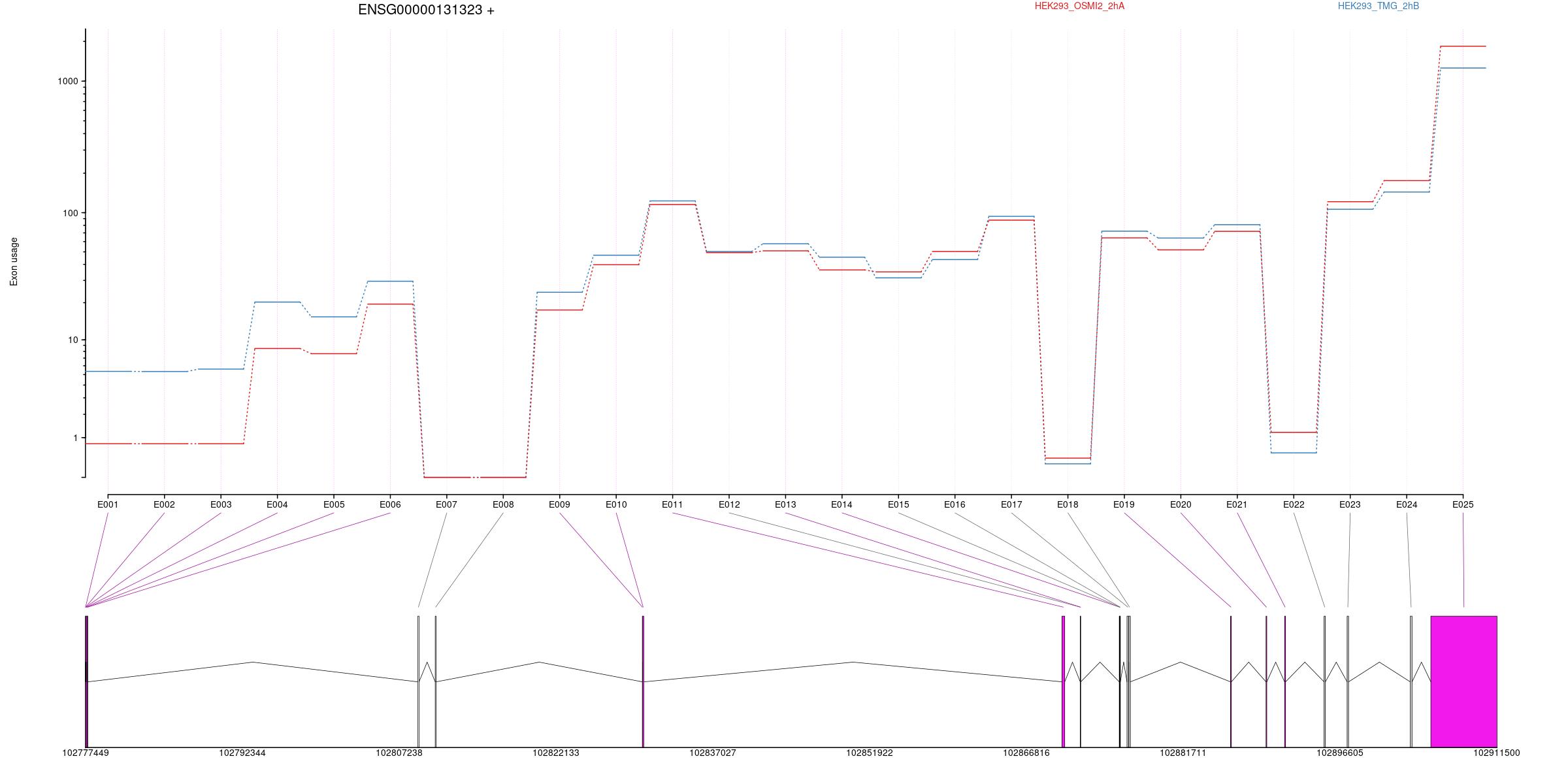
Task: Click exon label E004
Action: (x=277, y=504)
